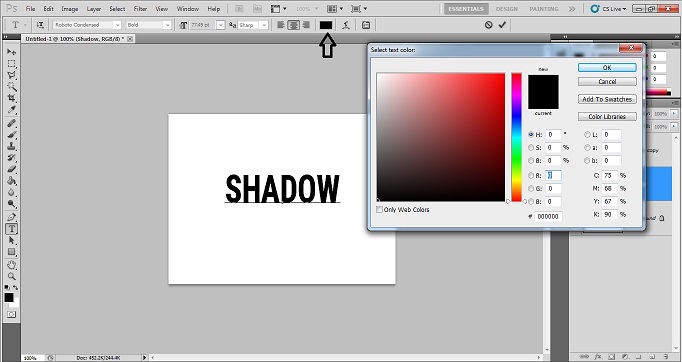
Task: Open the Filter menu
Action: [x=140, y=9]
